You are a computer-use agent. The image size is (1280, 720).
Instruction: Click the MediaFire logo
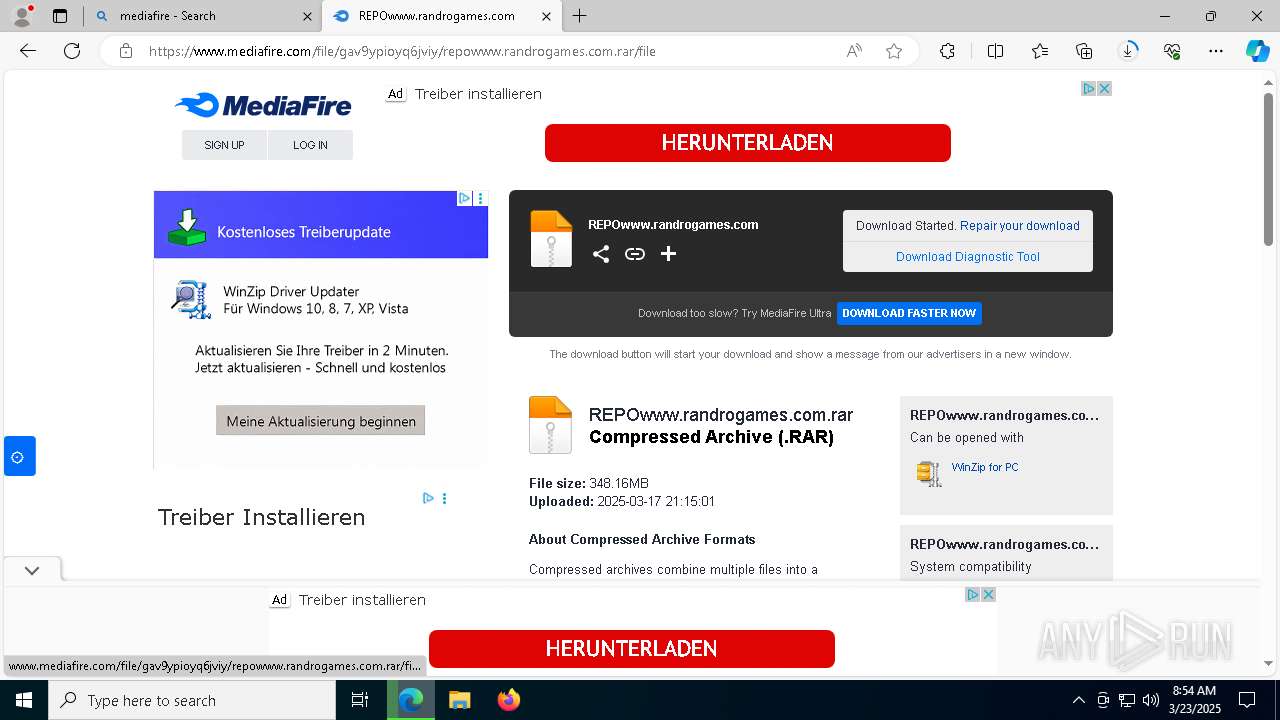coord(263,105)
